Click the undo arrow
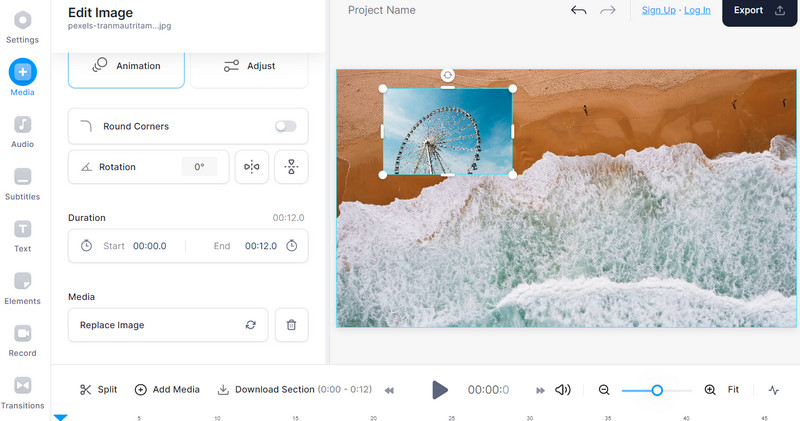The width and height of the screenshot is (800, 421). (578, 10)
